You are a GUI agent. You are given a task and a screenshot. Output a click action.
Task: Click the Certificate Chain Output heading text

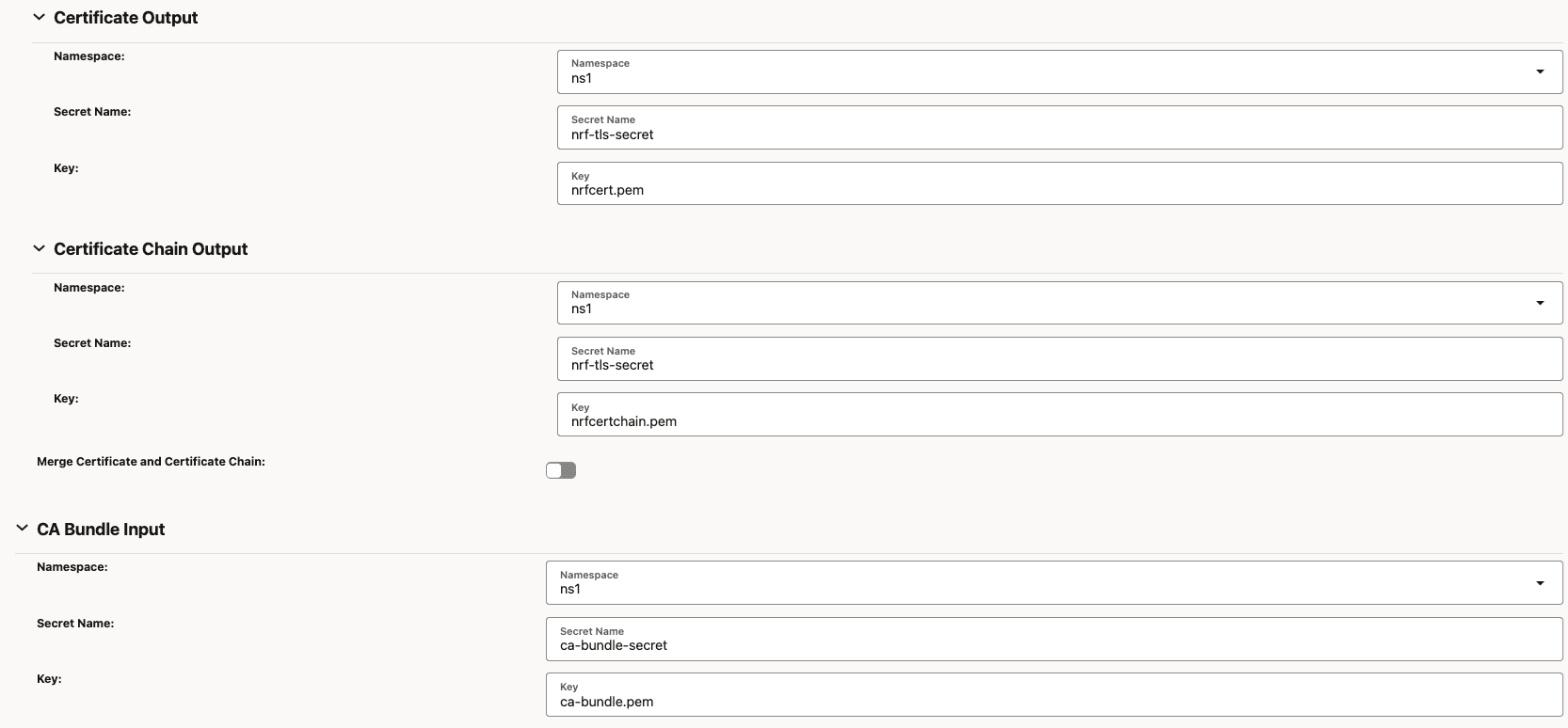(x=151, y=249)
